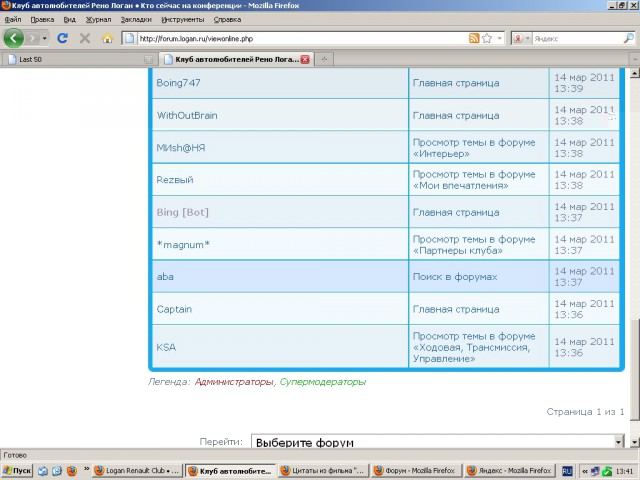Open user profile MИsh@НЯ
This screenshot has width=640, height=480.
(181, 148)
